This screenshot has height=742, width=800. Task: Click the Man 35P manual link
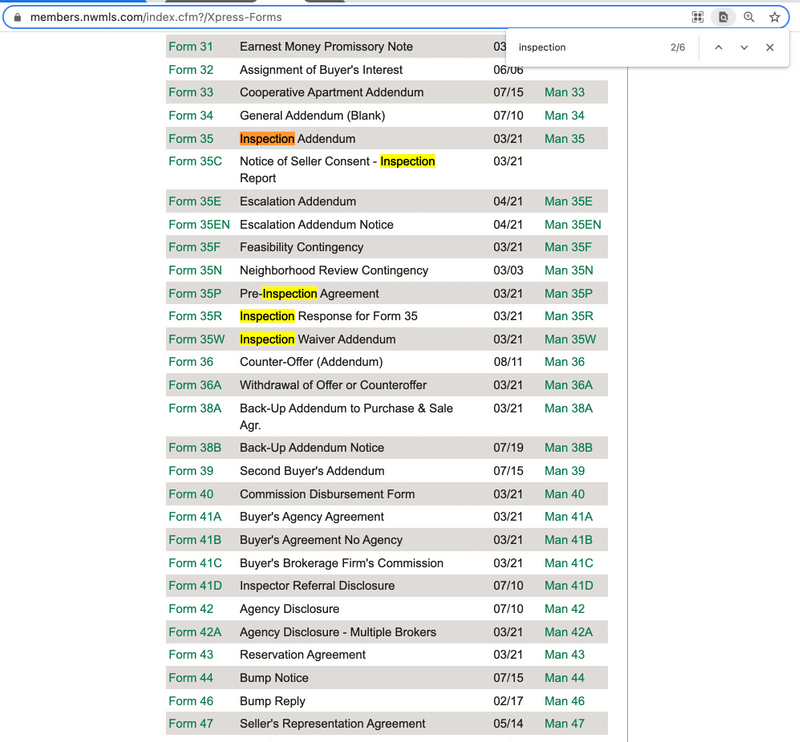(568, 294)
